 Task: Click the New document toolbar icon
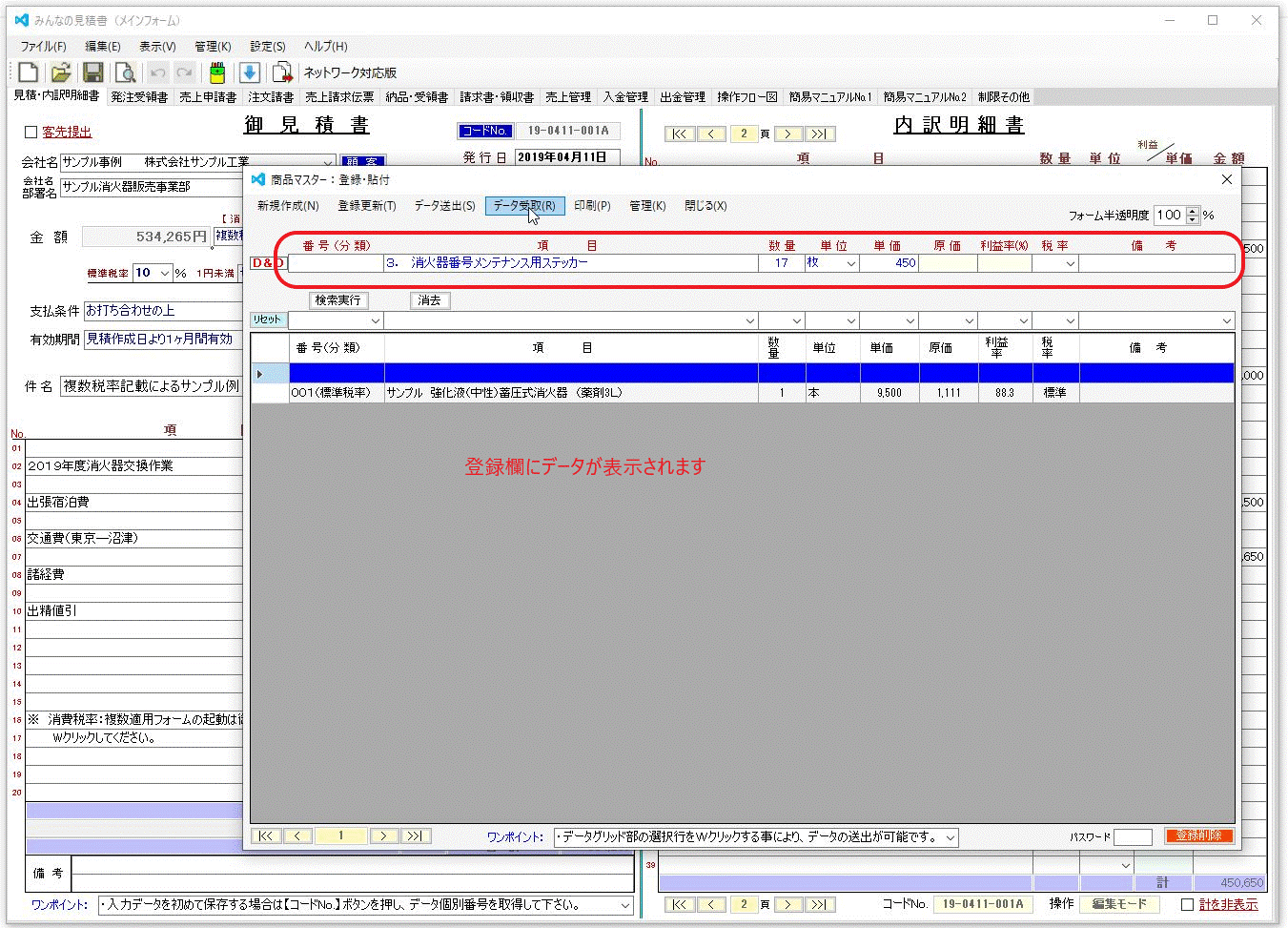[x=29, y=72]
